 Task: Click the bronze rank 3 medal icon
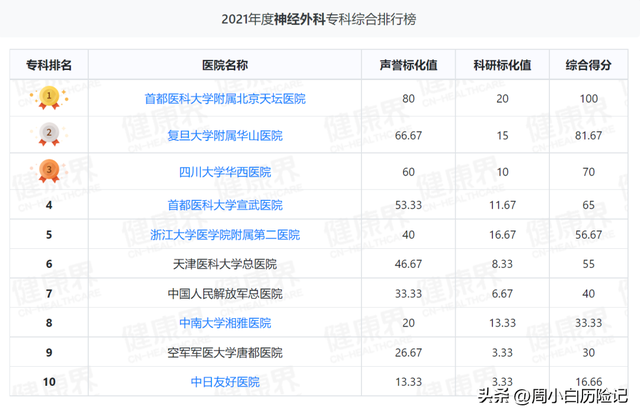coord(49,171)
